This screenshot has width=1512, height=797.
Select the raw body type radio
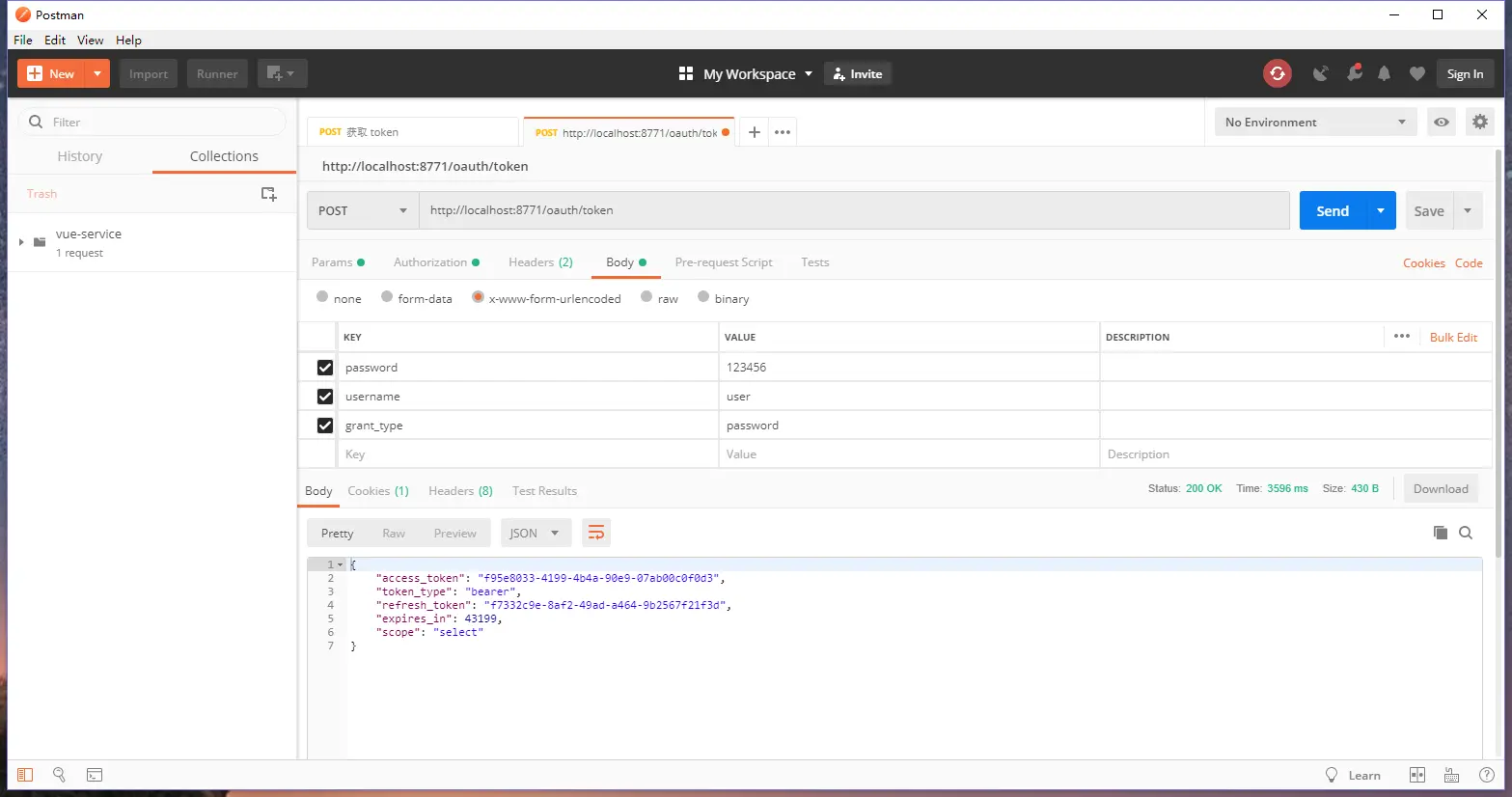646,297
